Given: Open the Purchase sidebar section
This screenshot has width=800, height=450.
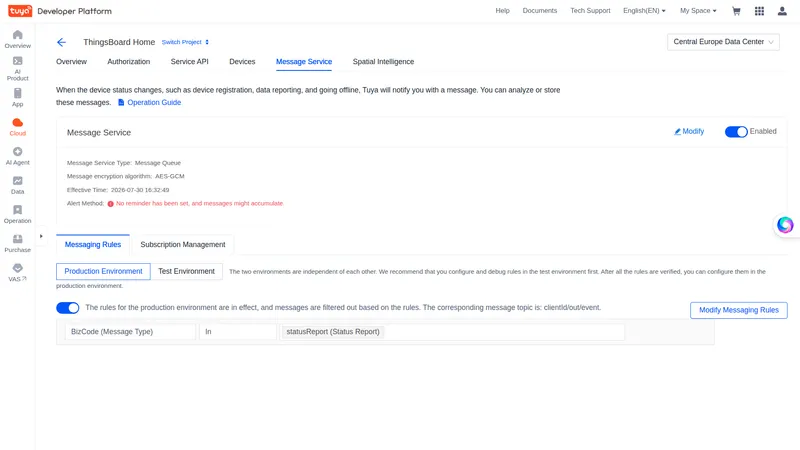Looking at the screenshot, I should click(x=17, y=243).
